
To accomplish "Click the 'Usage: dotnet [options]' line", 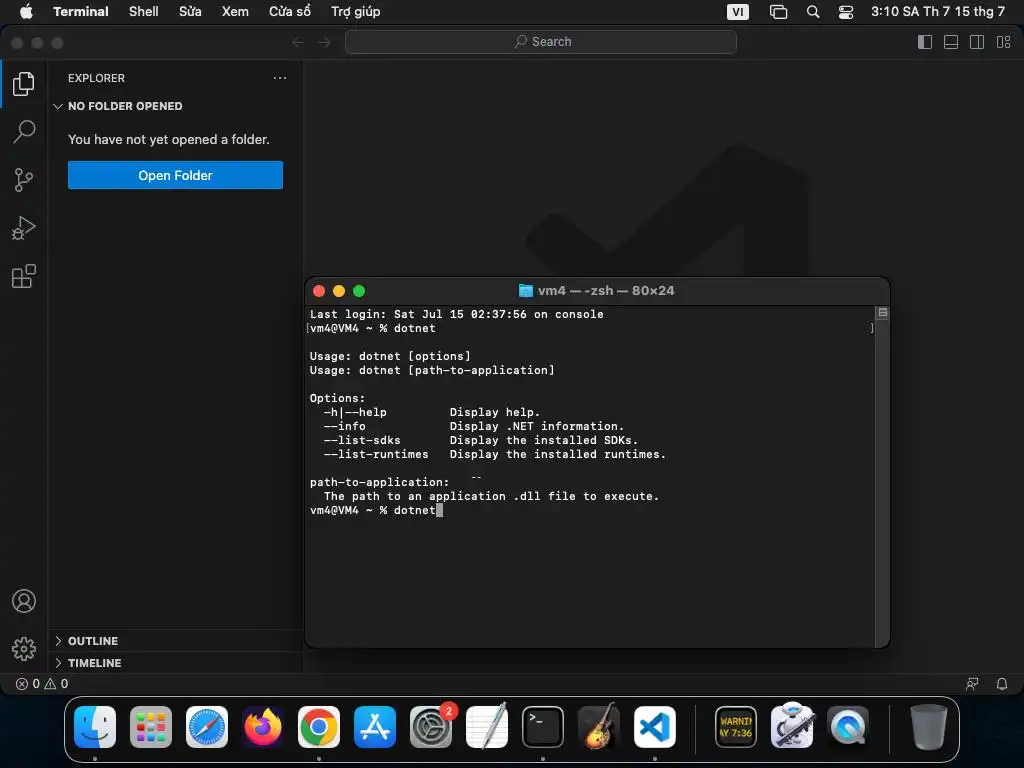I will (390, 356).
